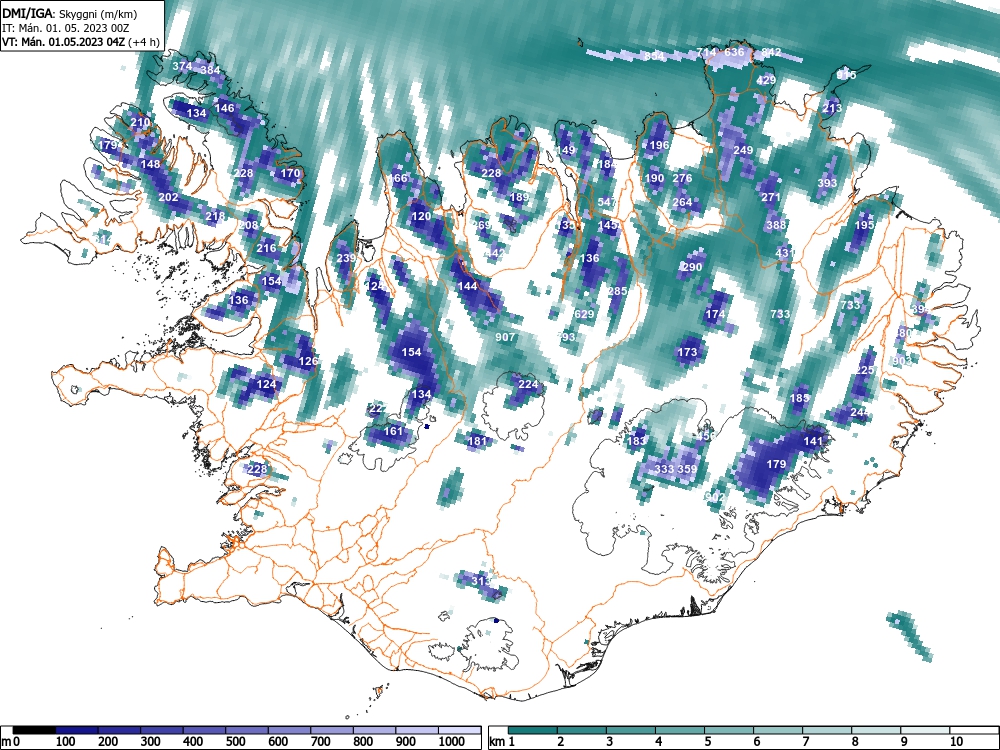Click the 'DMI/IGA: Skyggni (m/km)' title text

pos(70,13)
